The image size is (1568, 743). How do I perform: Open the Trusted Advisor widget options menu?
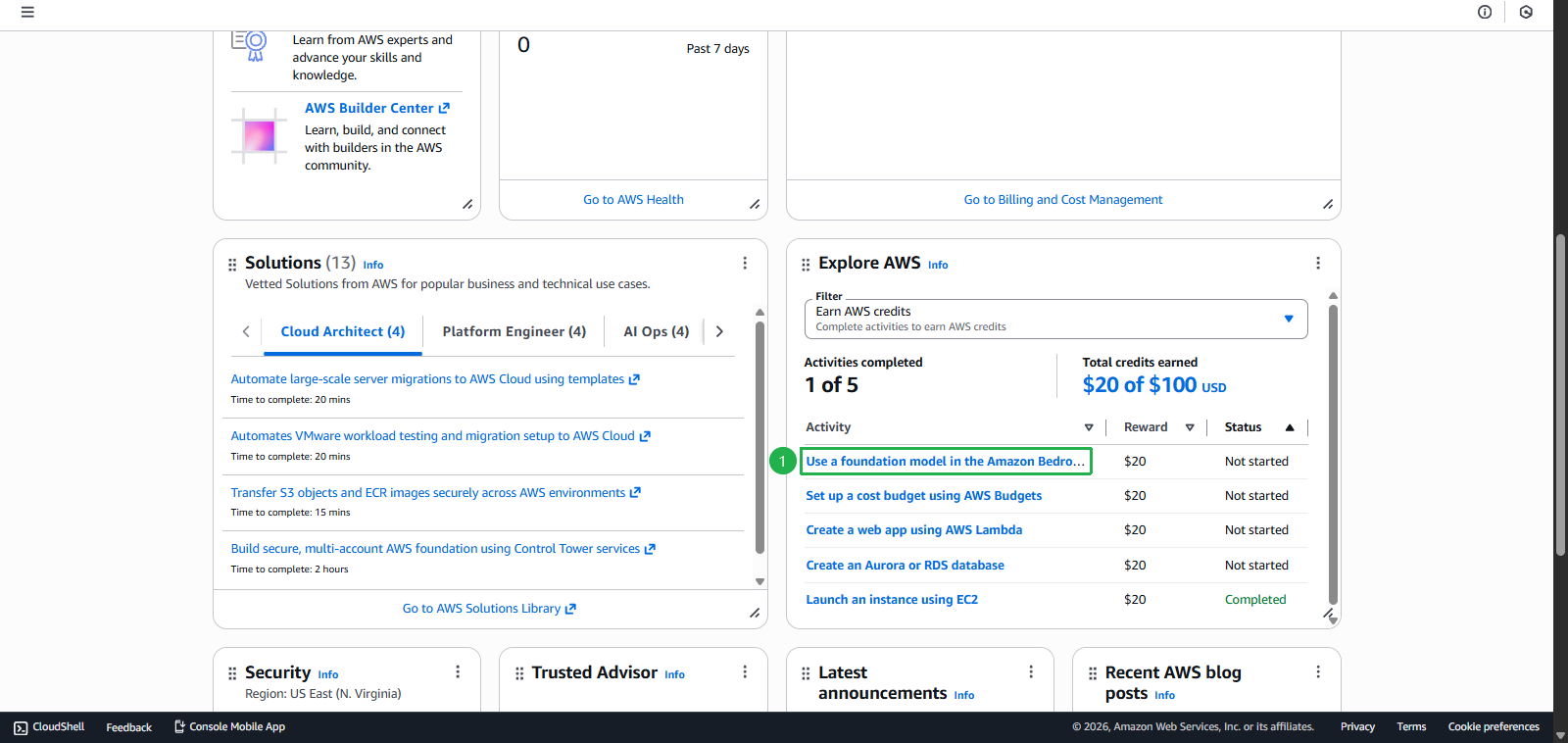pos(745,671)
